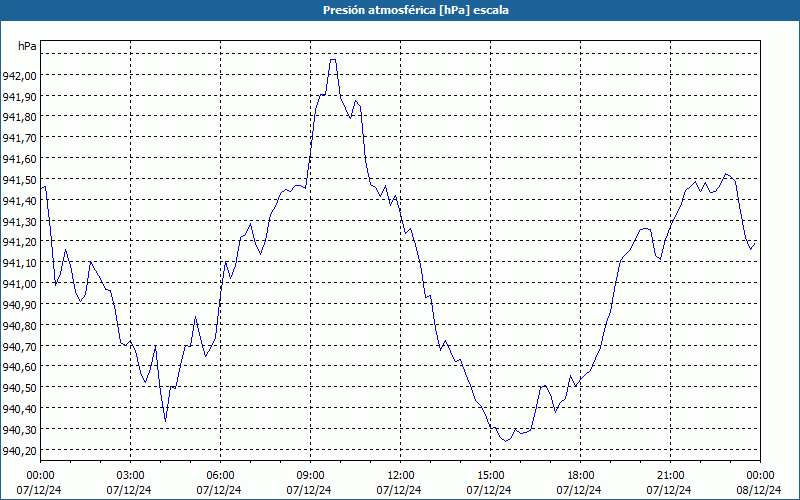Click the 940,50 y-axis value
This screenshot has height=500, width=800.
19,388
